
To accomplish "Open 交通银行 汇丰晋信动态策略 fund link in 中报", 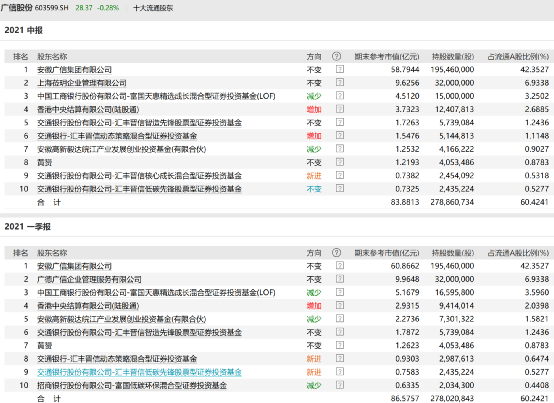I will point(117,136).
